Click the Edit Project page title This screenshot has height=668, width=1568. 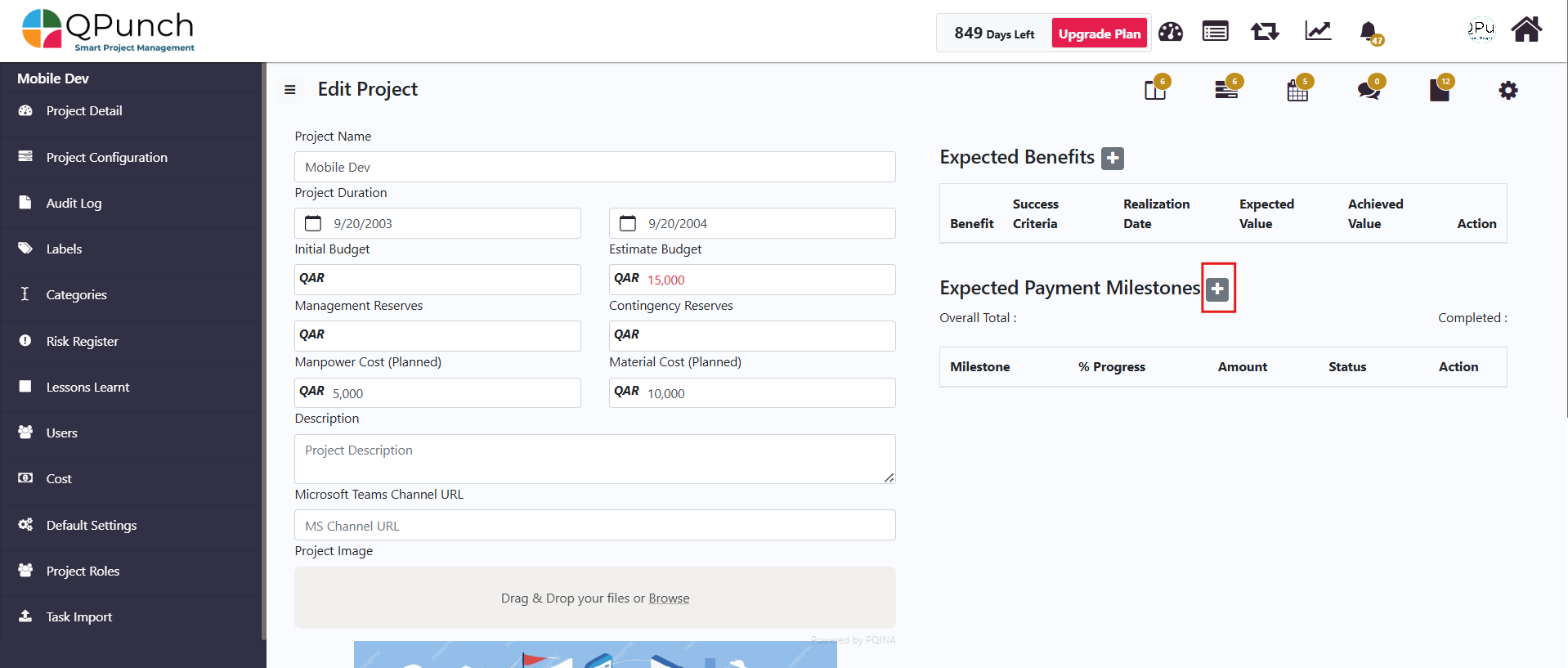[368, 89]
